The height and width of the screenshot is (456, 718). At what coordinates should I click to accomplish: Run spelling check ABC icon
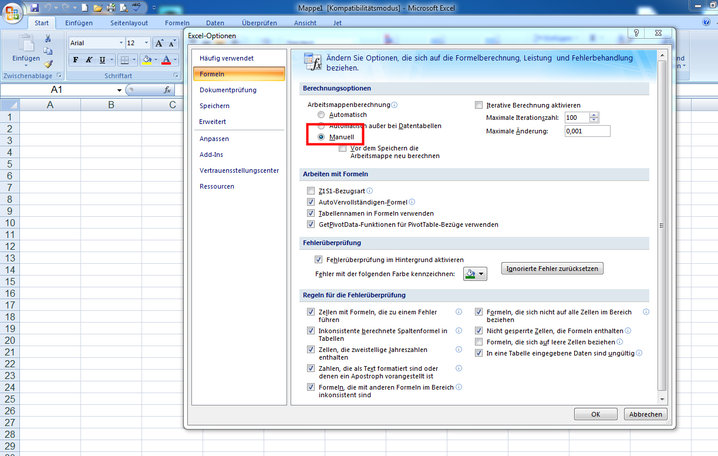pos(136,7)
